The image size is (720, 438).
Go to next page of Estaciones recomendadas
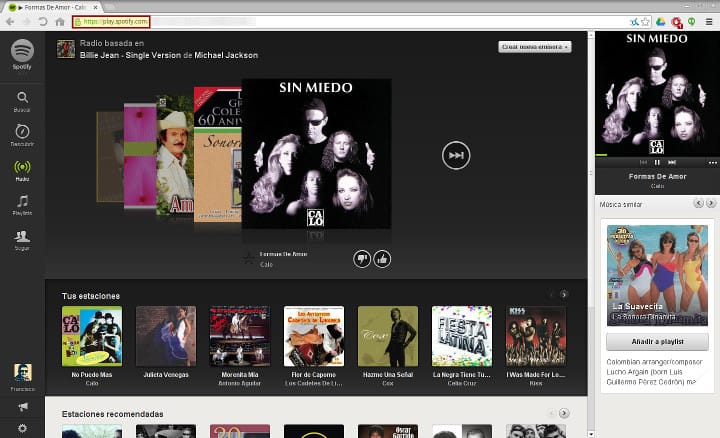(564, 413)
